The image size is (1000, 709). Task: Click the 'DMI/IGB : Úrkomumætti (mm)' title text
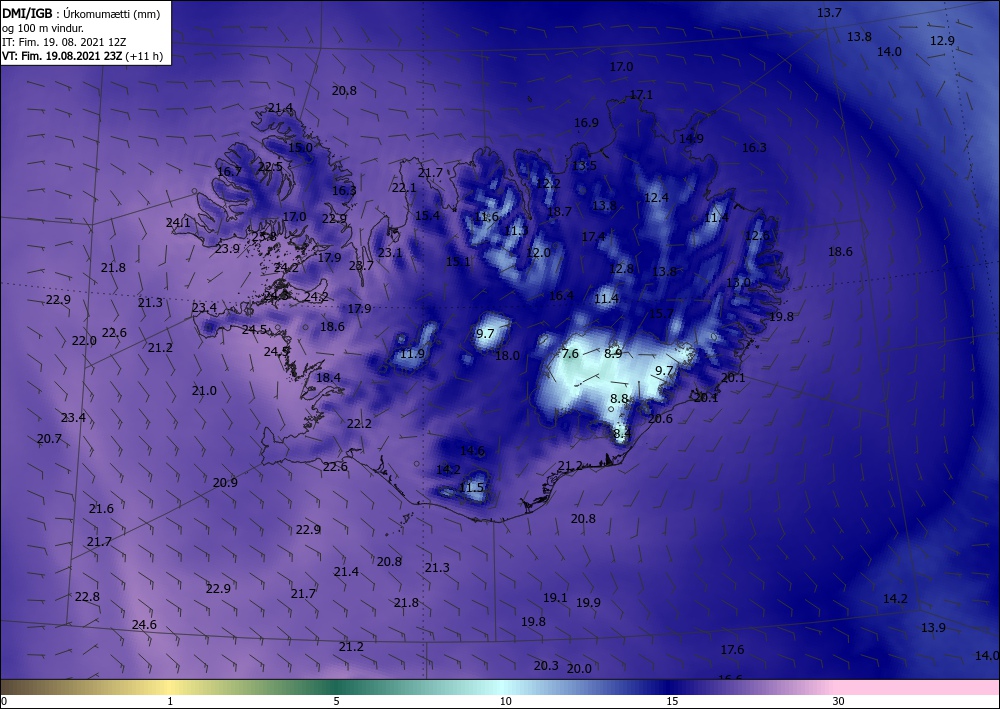pyautogui.click(x=81, y=14)
